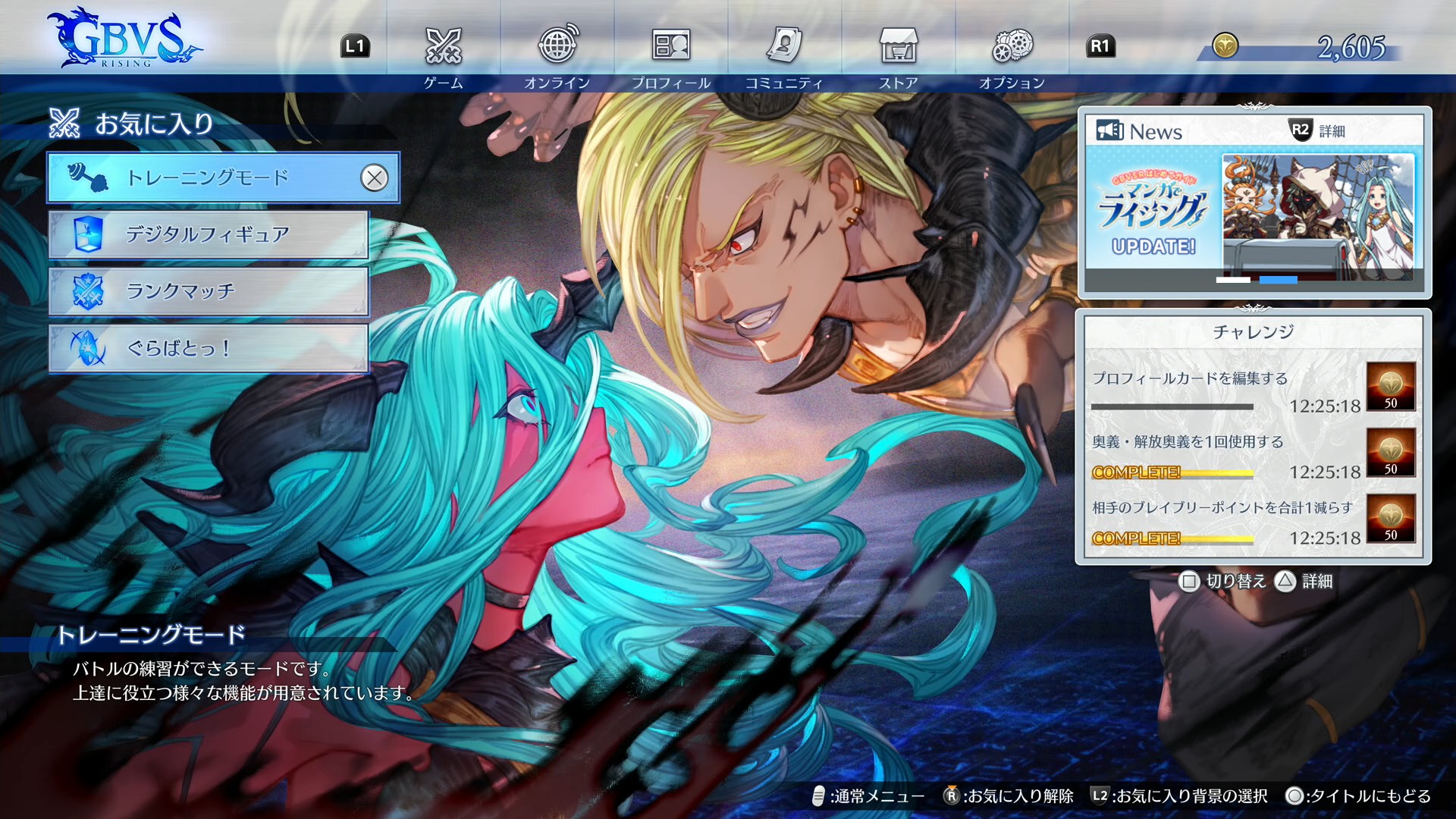Screen dimensions: 1456x819
Task: Select the オンライン globe icon
Action: pyautogui.click(x=557, y=45)
